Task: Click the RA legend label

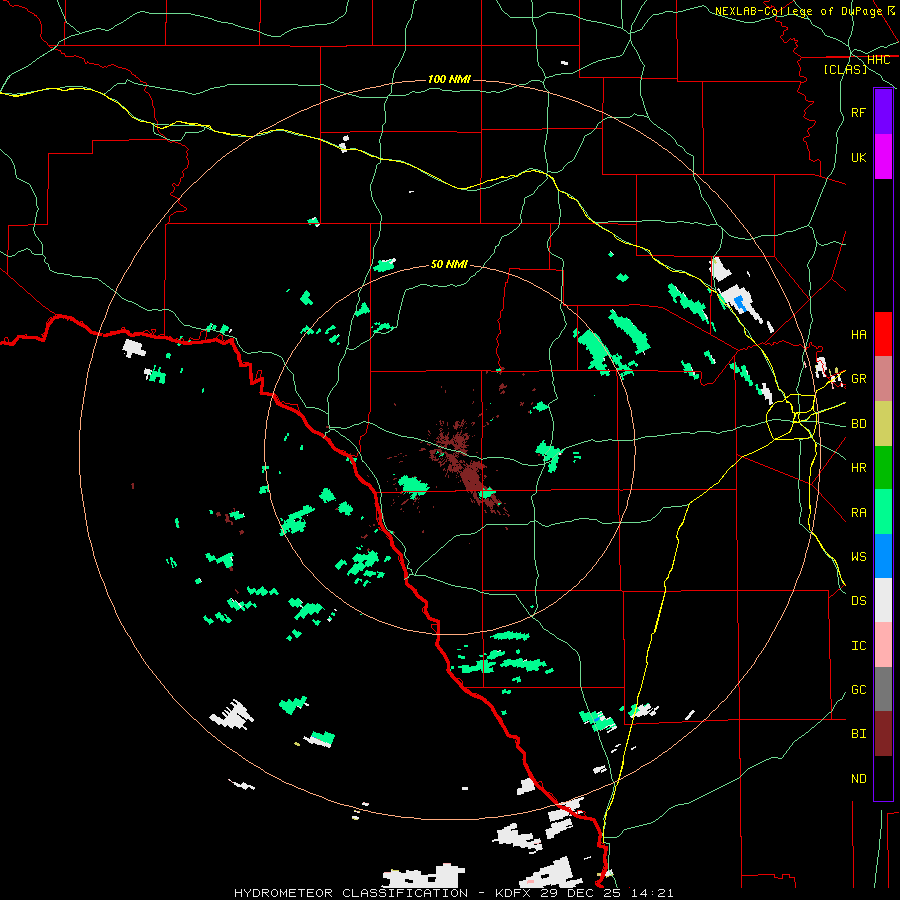Action: [x=858, y=512]
